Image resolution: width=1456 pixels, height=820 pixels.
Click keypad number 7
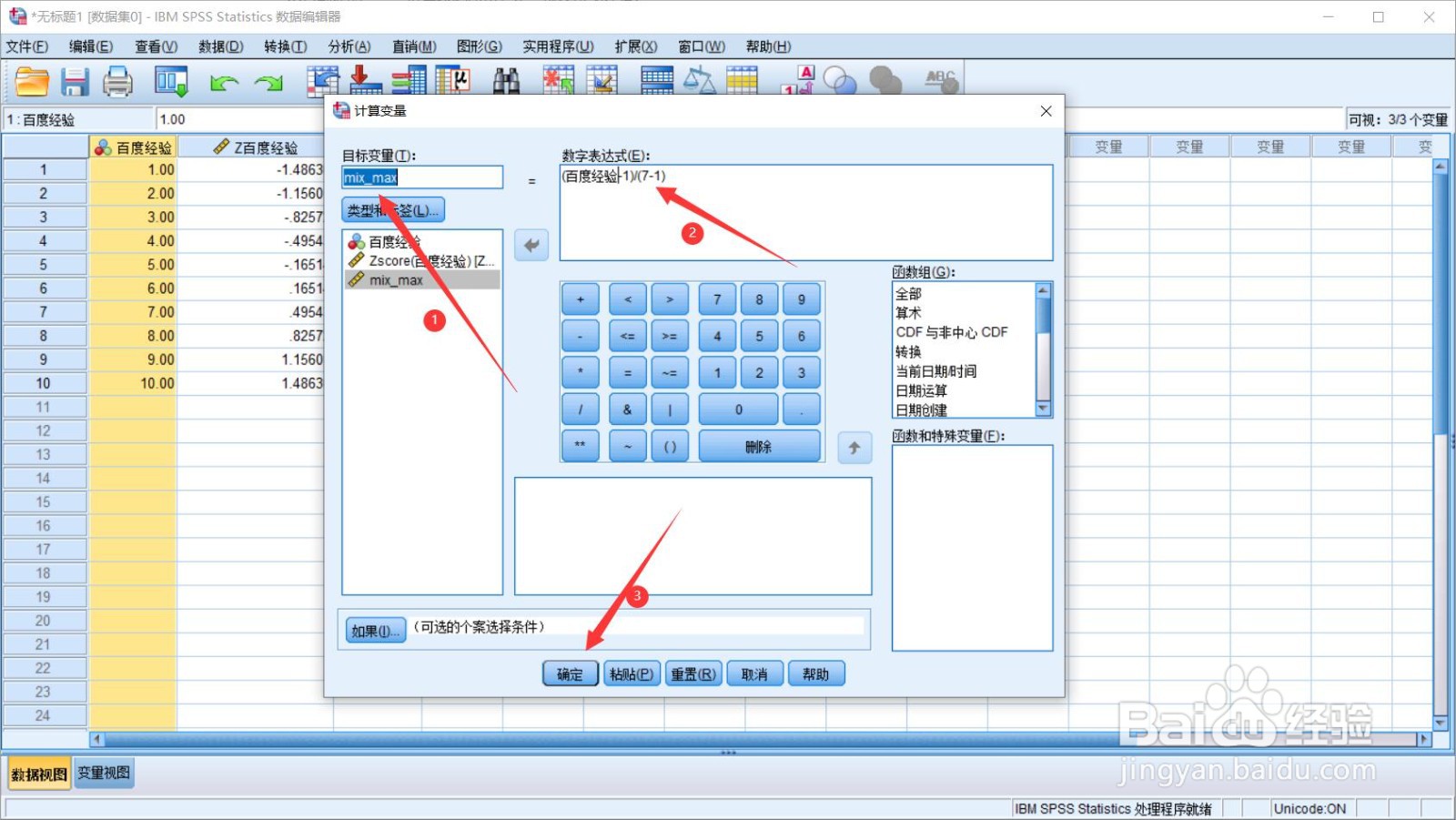717,299
